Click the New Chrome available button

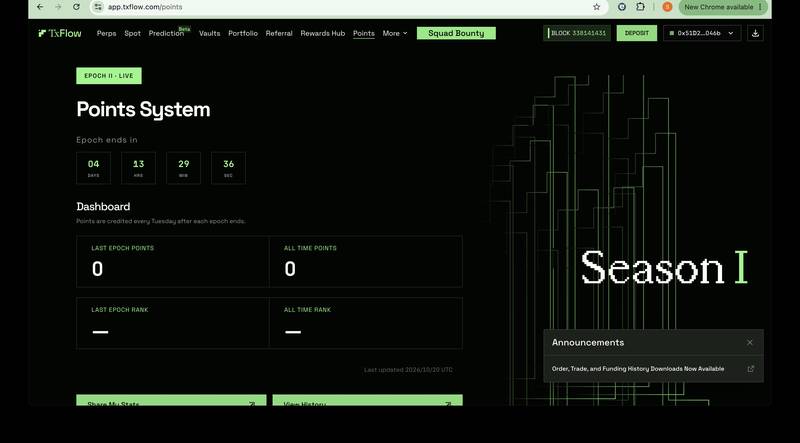722,7
